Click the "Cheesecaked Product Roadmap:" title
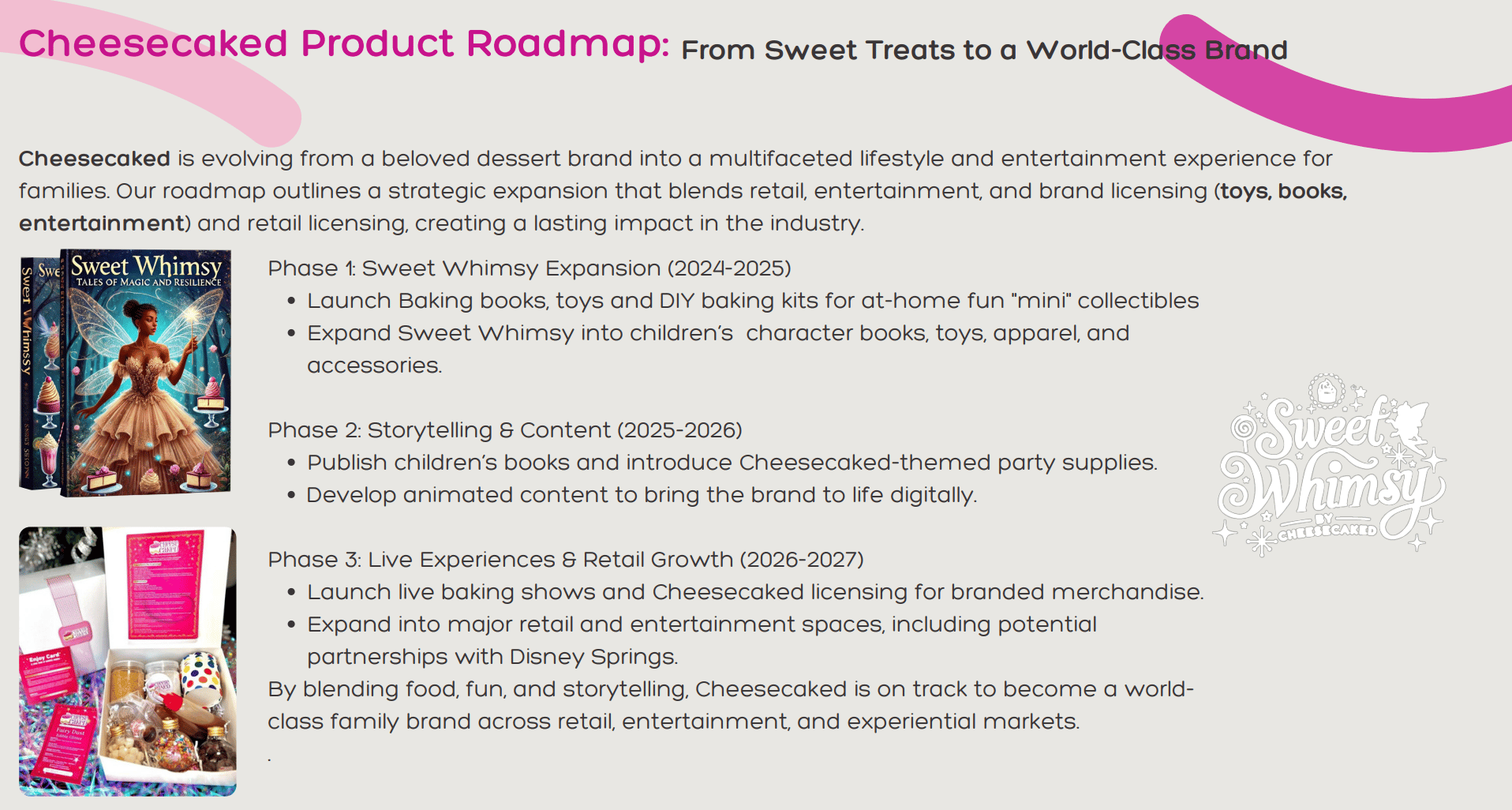This screenshot has height=810, width=1512. coord(343,44)
